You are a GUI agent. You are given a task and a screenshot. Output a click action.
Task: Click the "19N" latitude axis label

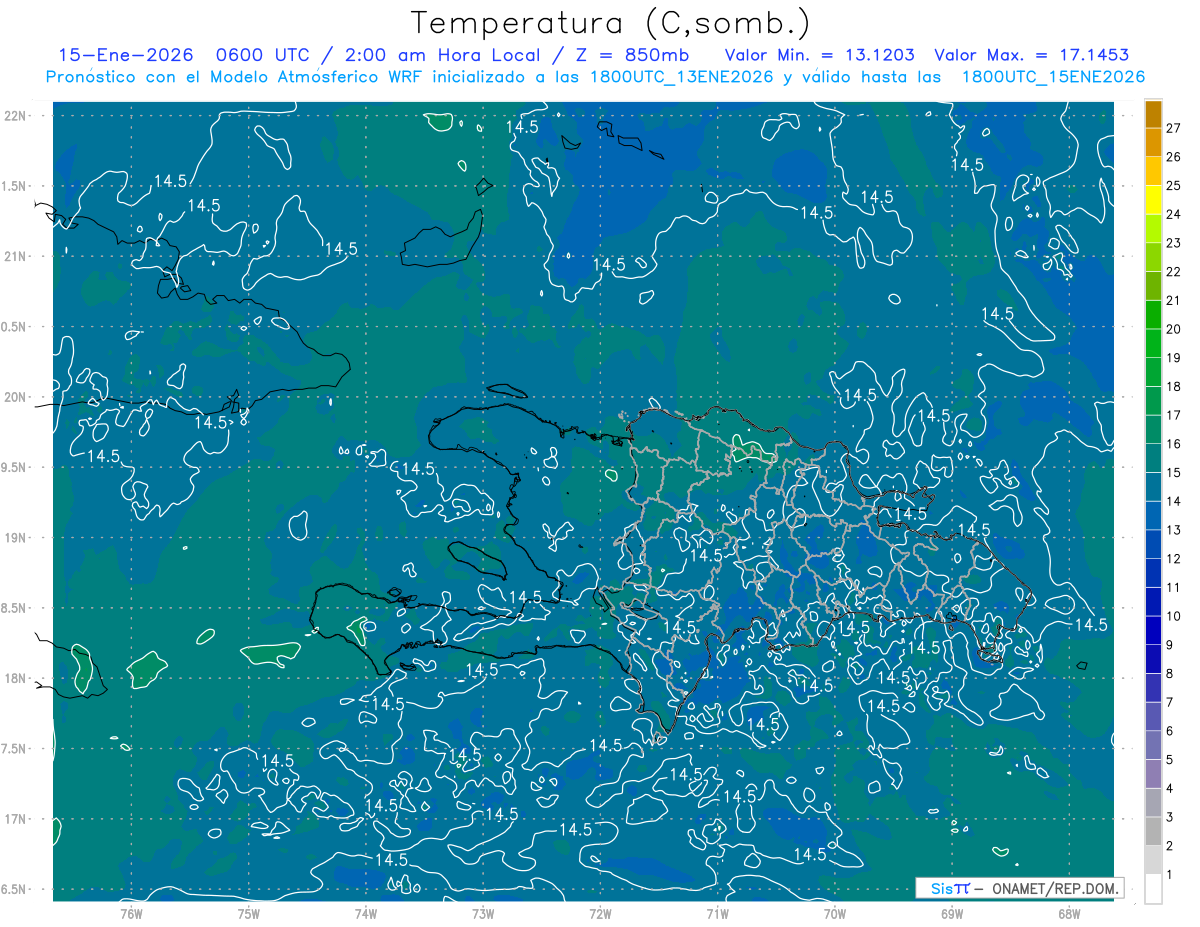click(x=15, y=538)
